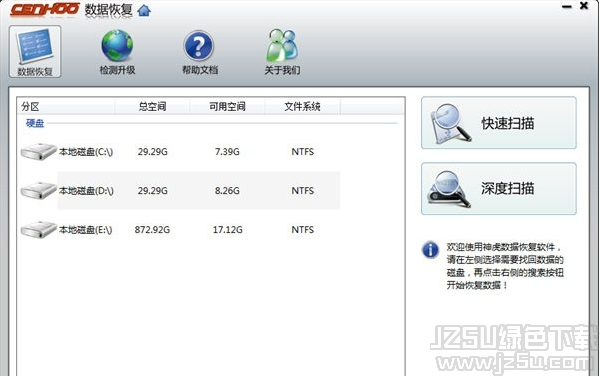This screenshot has height=376, width=600.
Task: Sort by 可用空间 column header
Action: click(x=227, y=106)
